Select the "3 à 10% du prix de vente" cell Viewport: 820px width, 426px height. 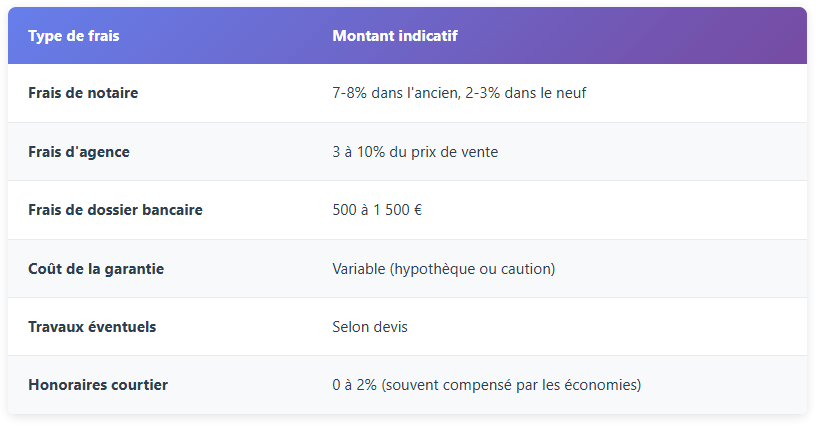(415, 152)
